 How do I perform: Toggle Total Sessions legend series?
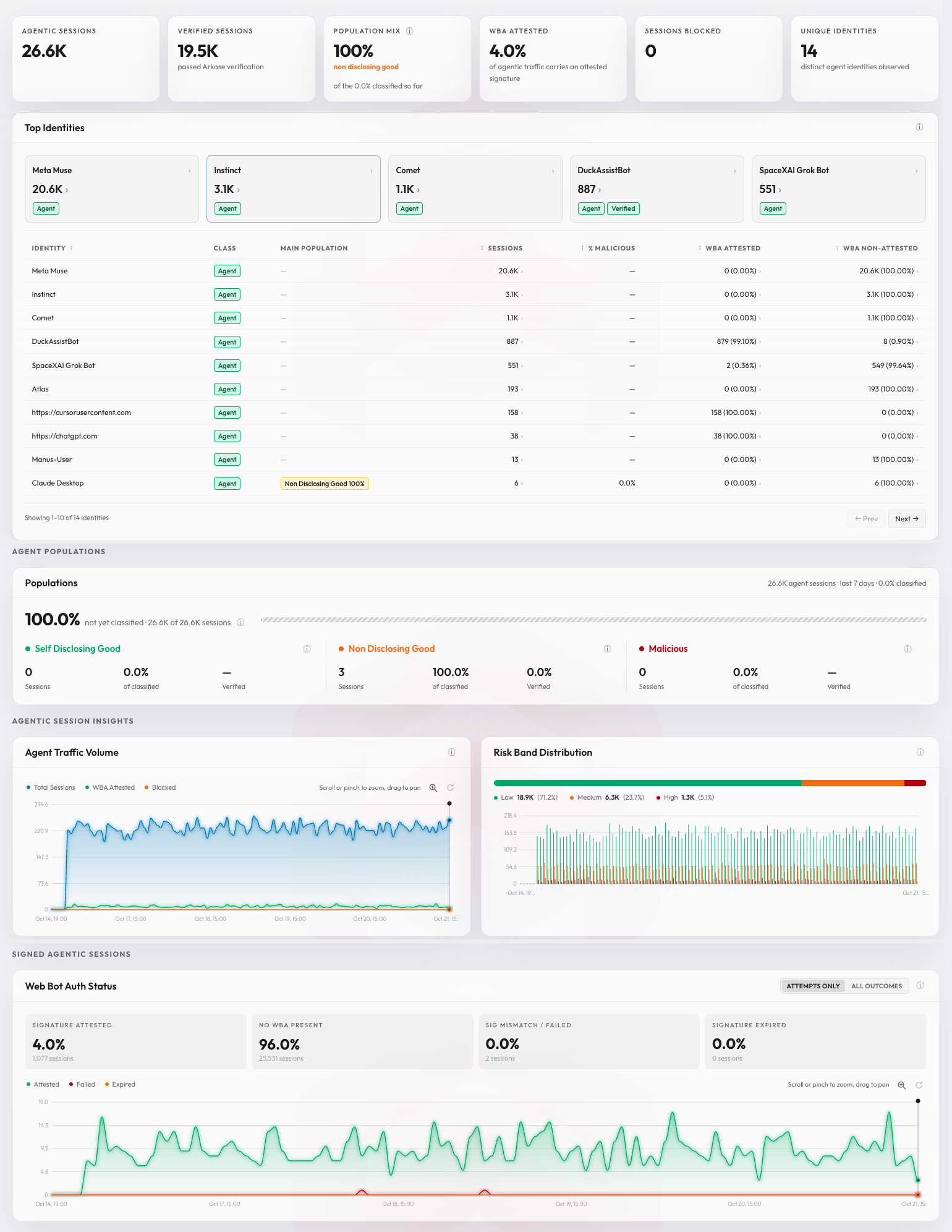click(x=51, y=787)
